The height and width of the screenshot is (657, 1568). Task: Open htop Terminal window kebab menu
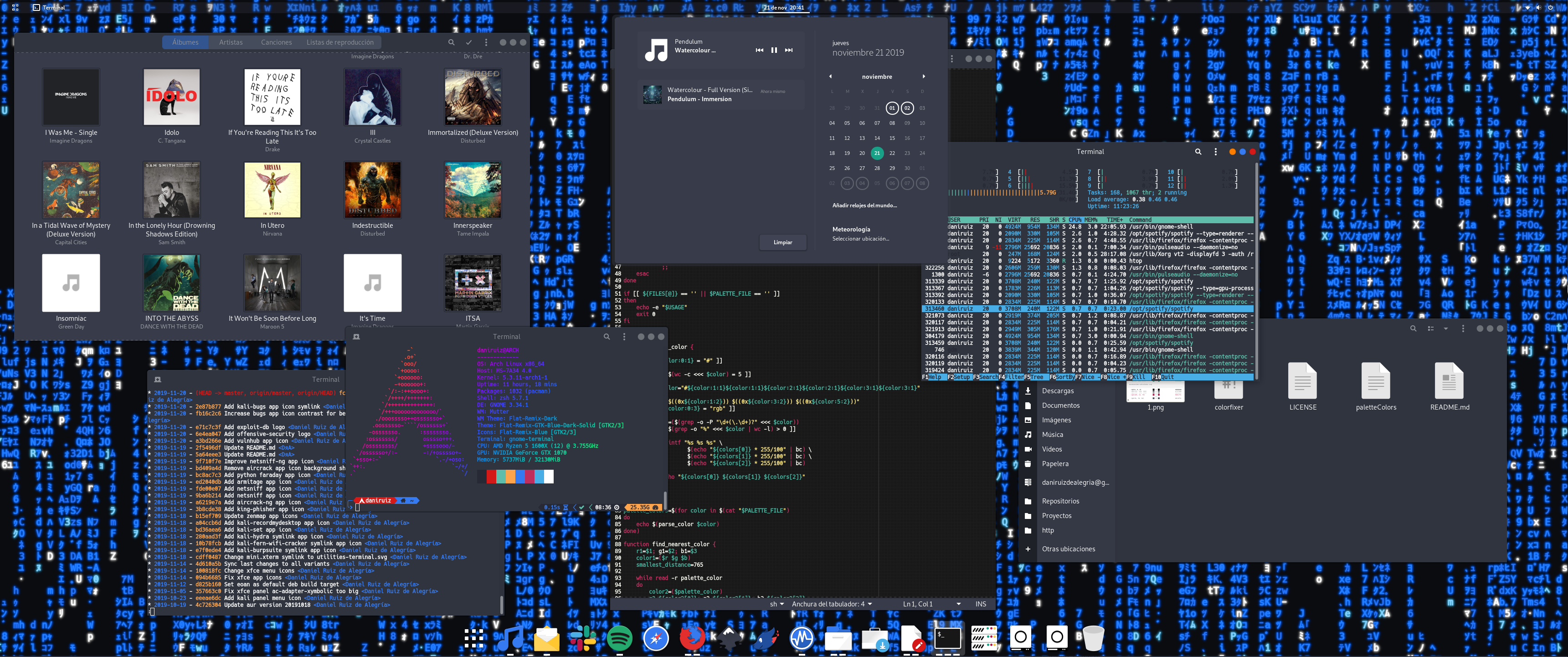1216,151
